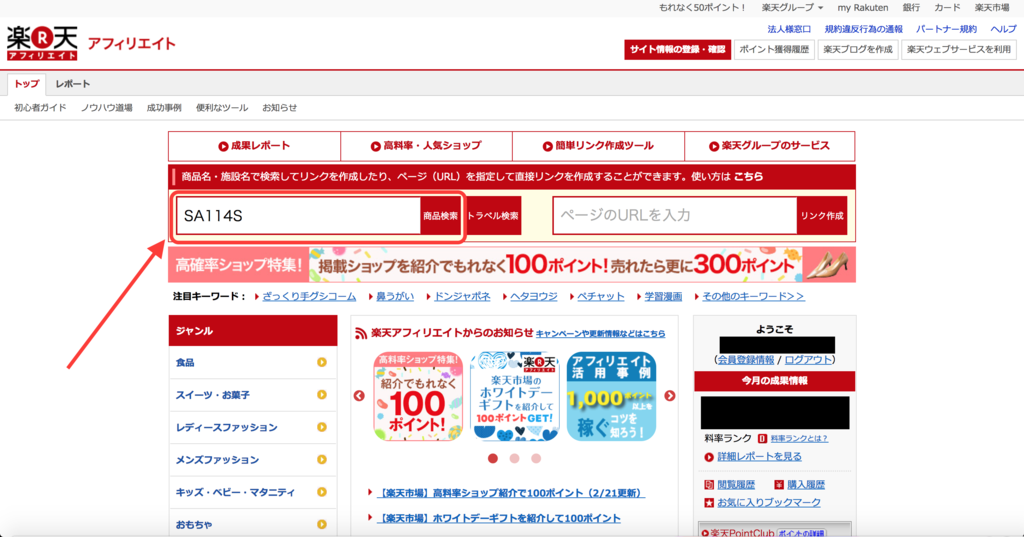Click arrow icon beside スイーツ・お菓子 genre
This screenshot has height=537, width=1024.
coord(322,395)
